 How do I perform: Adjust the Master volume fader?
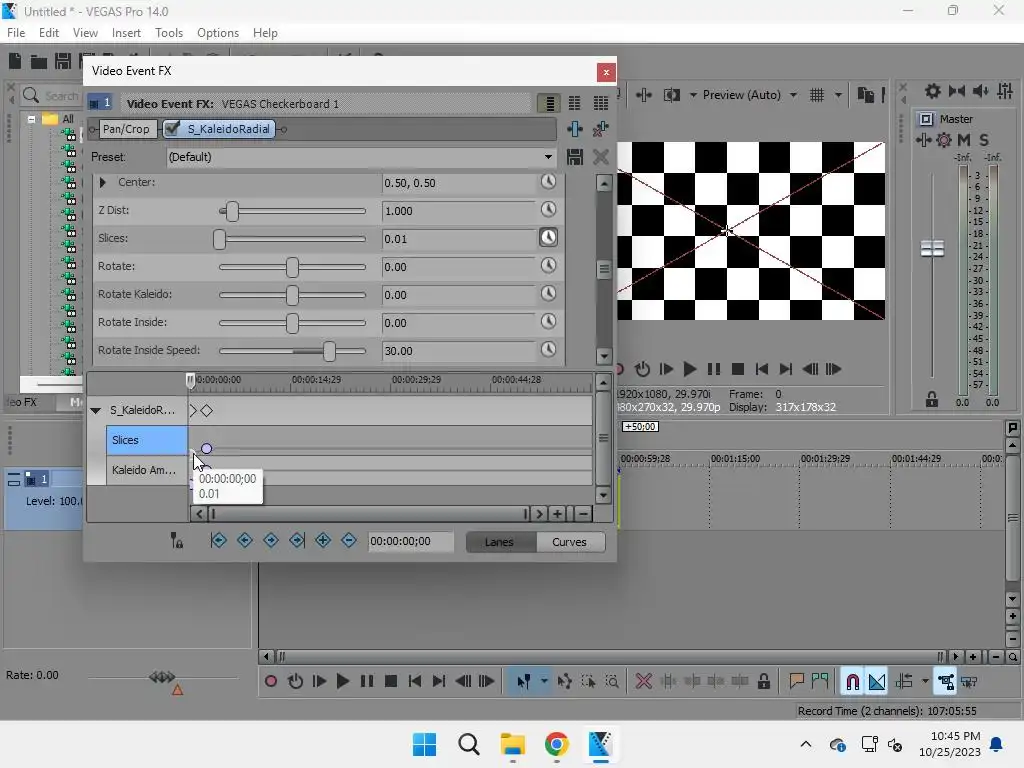click(x=933, y=249)
